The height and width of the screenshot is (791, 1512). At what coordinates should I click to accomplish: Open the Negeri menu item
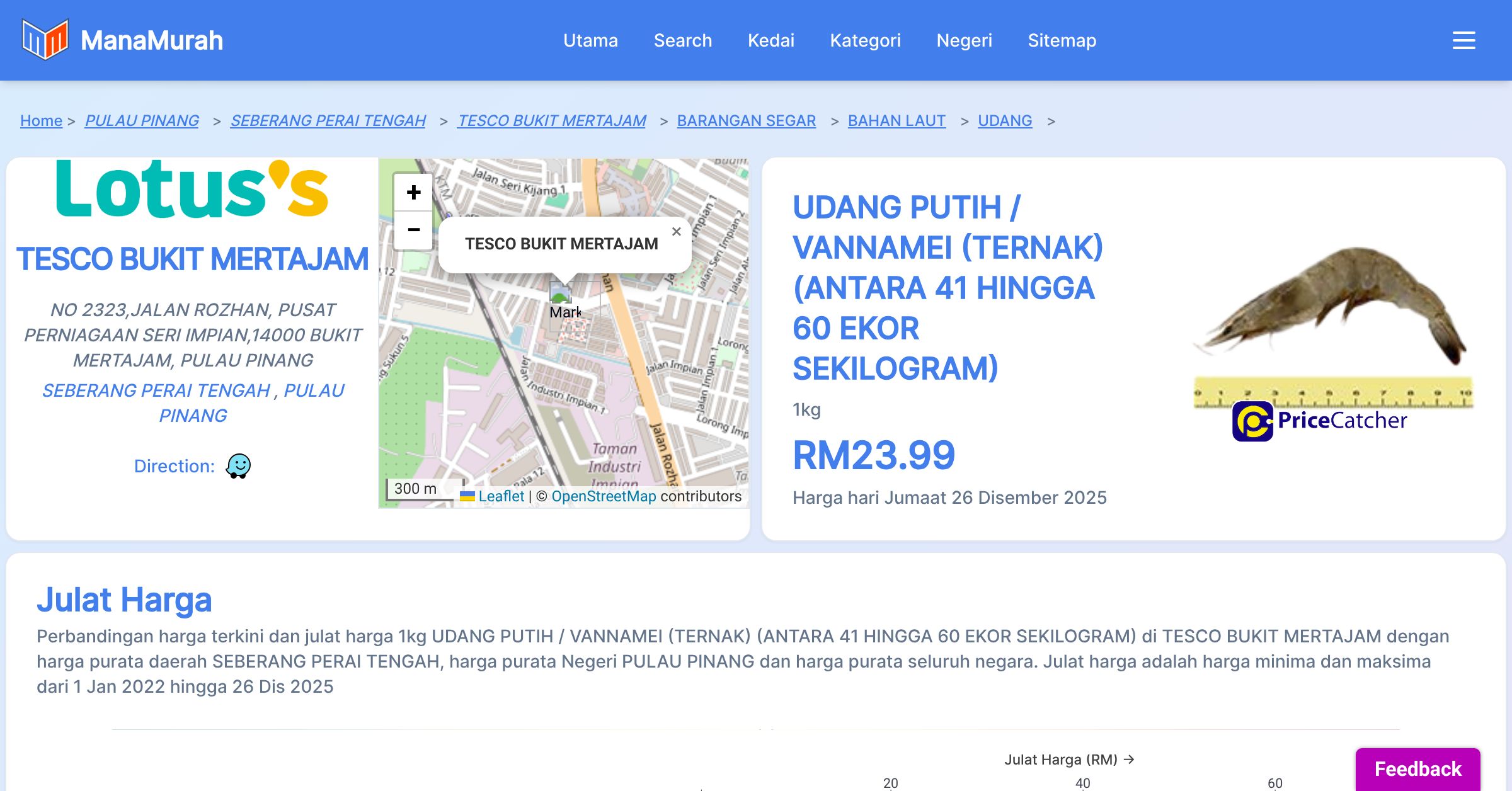(x=964, y=40)
